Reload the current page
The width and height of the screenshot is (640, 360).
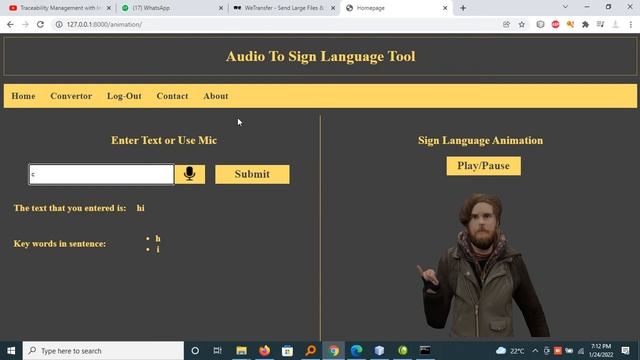pyautogui.click(x=40, y=24)
